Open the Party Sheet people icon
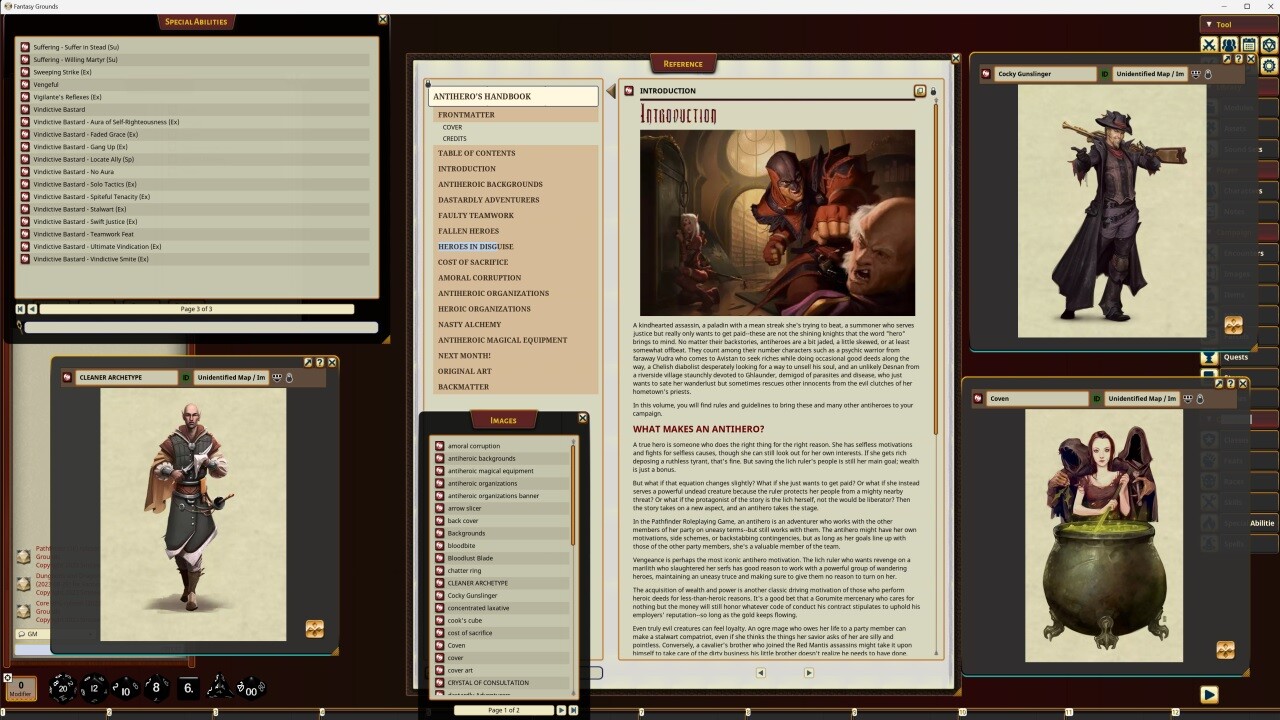The height and width of the screenshot is (720, 1280). [1229, 45]
